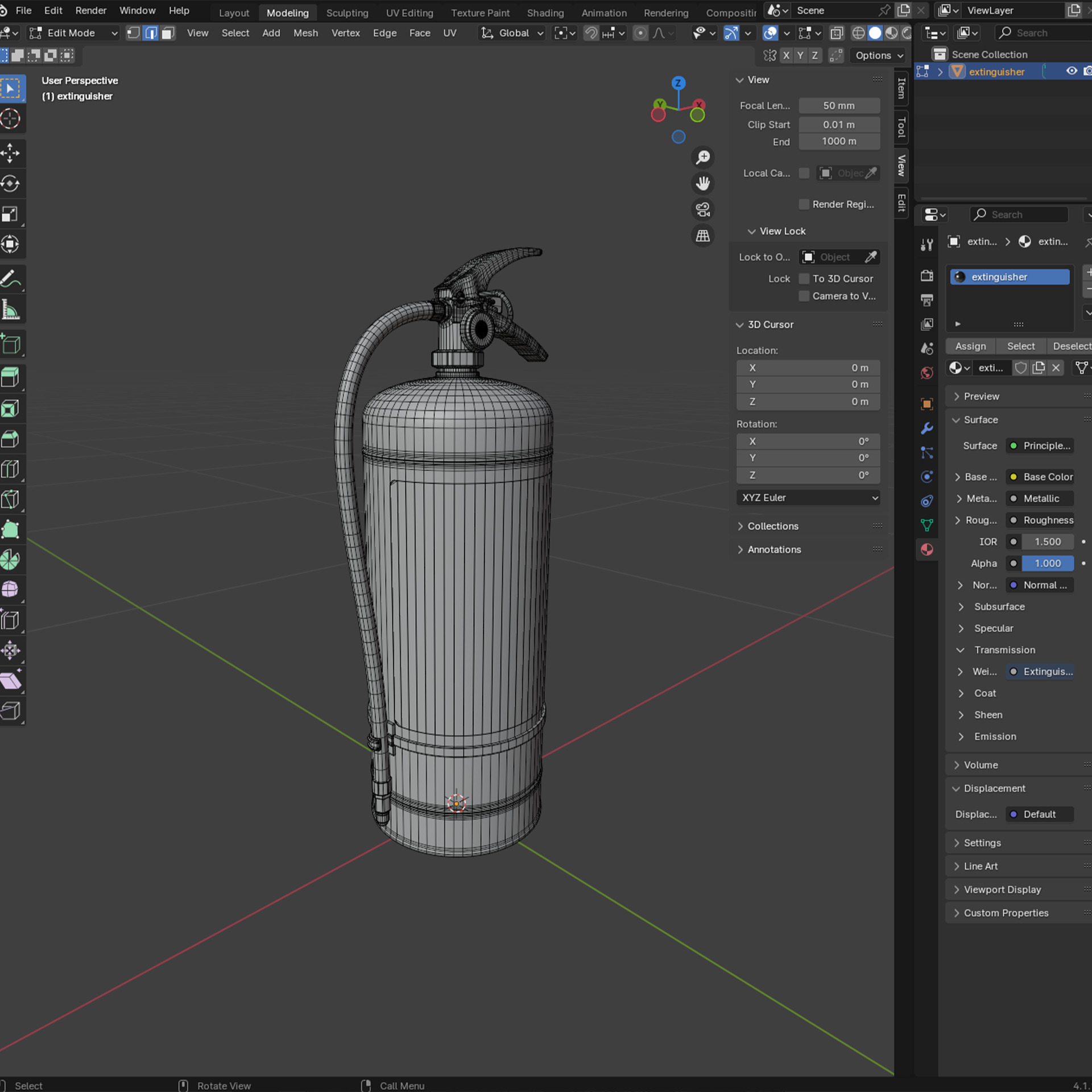Viewport: 1092px width, 1092px height.
Task: Select the Spin tool
Action: (11, 560)
